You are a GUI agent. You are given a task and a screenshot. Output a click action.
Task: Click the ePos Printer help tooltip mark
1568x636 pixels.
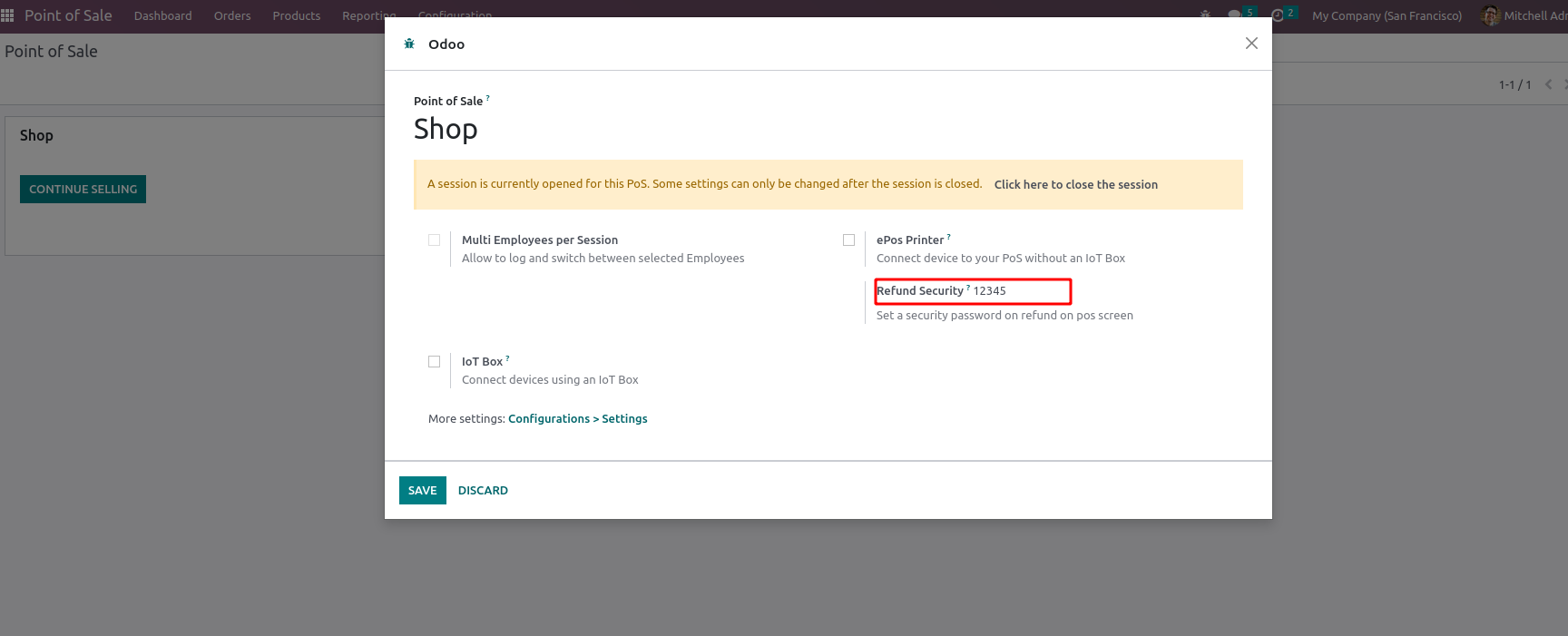click(949, 237)
